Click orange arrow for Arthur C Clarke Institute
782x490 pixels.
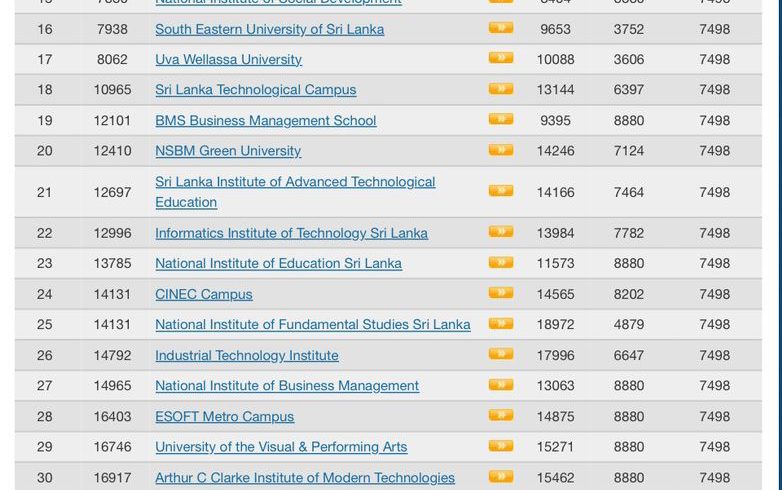[500, 477]
